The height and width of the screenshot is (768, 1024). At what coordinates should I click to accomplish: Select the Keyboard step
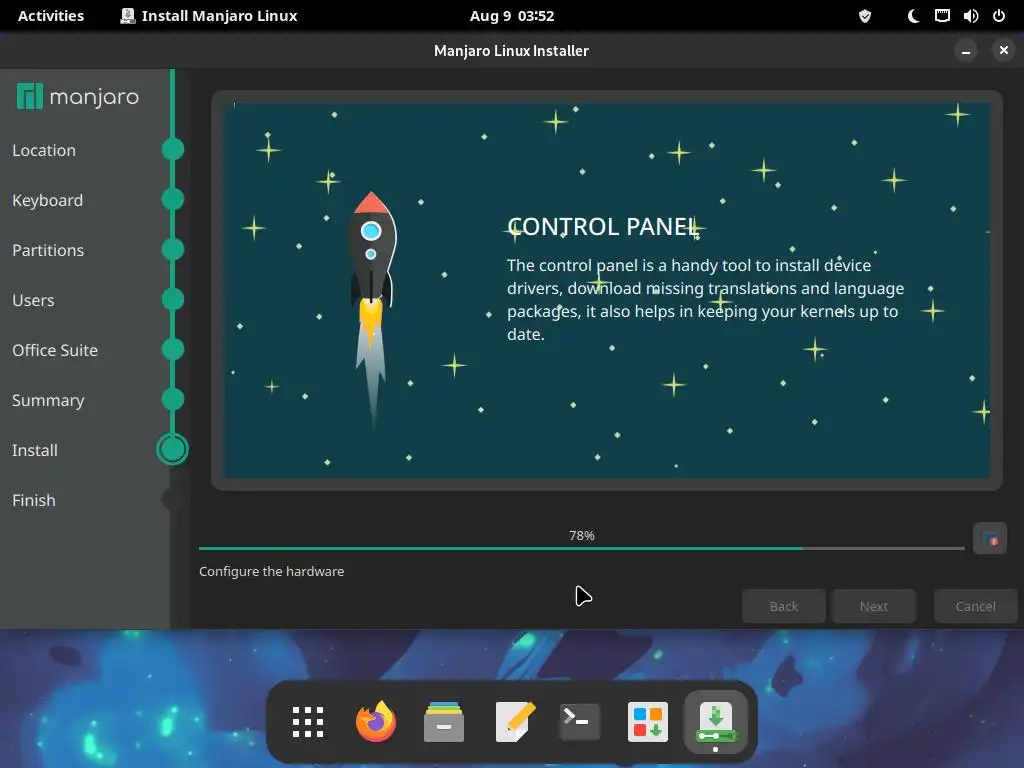(48, 200)
